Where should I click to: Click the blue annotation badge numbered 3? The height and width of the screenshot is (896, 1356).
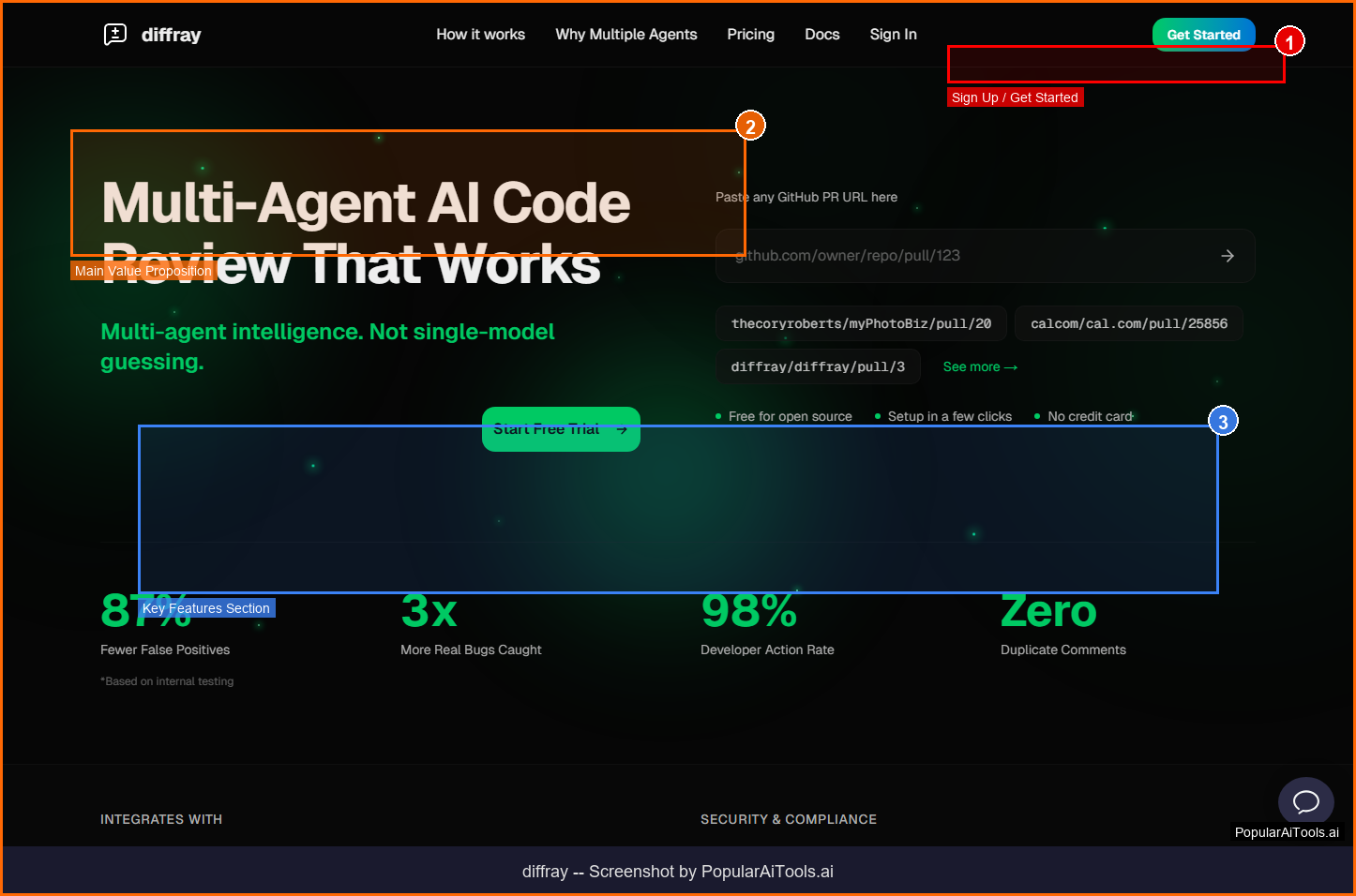1223,422
